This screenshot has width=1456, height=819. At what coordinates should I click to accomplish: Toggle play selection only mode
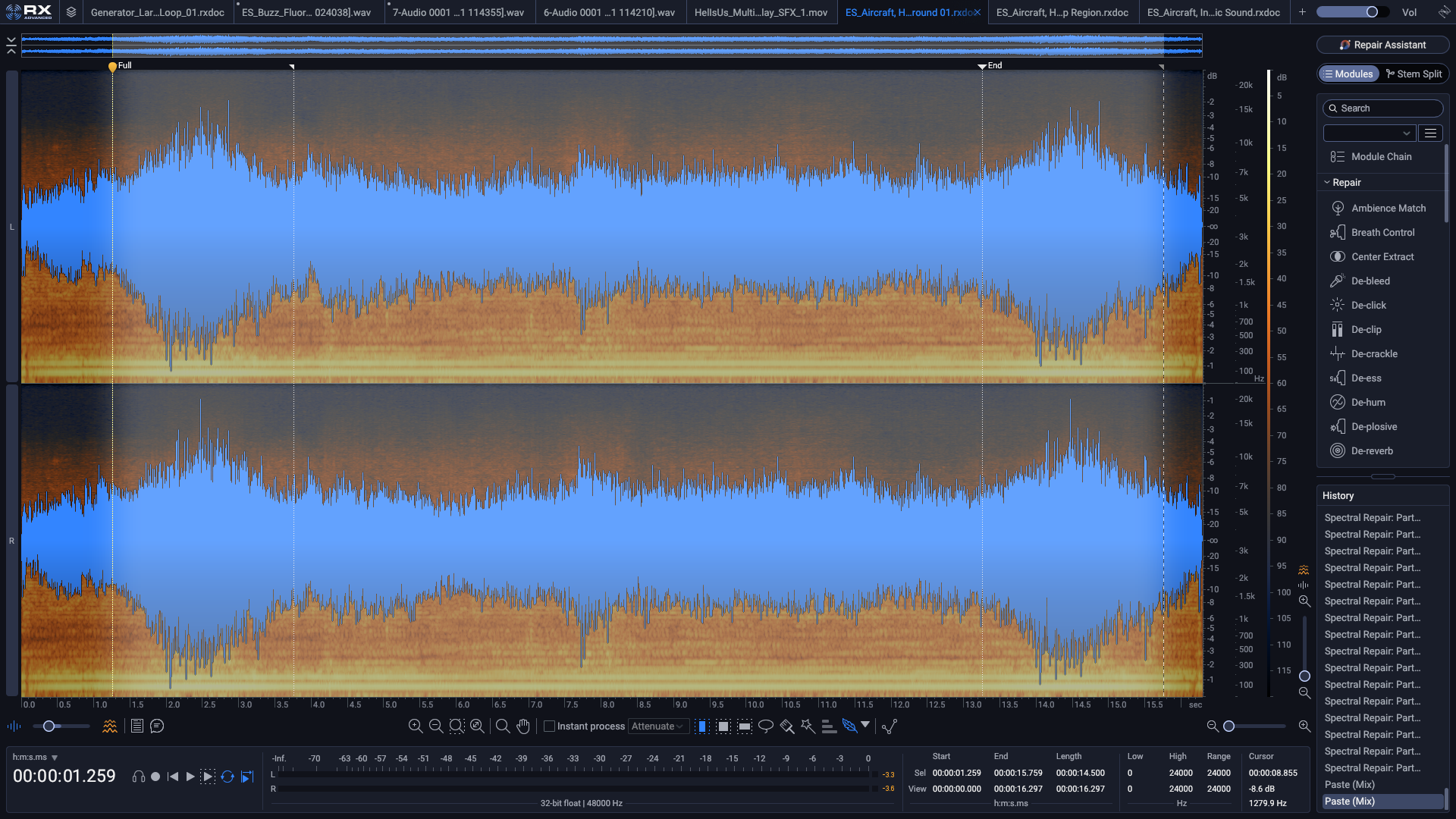click(208, 777)
